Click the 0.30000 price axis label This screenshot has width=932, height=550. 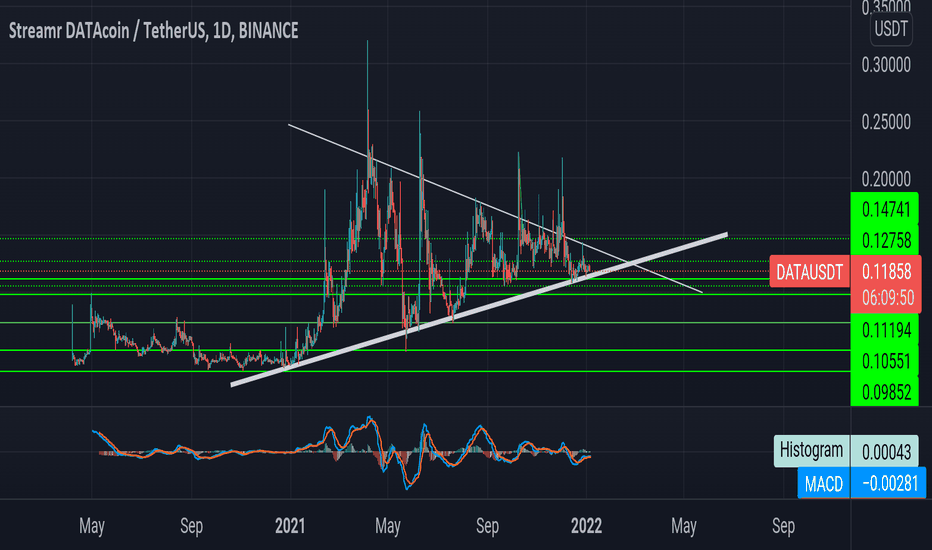click(886, 65)
